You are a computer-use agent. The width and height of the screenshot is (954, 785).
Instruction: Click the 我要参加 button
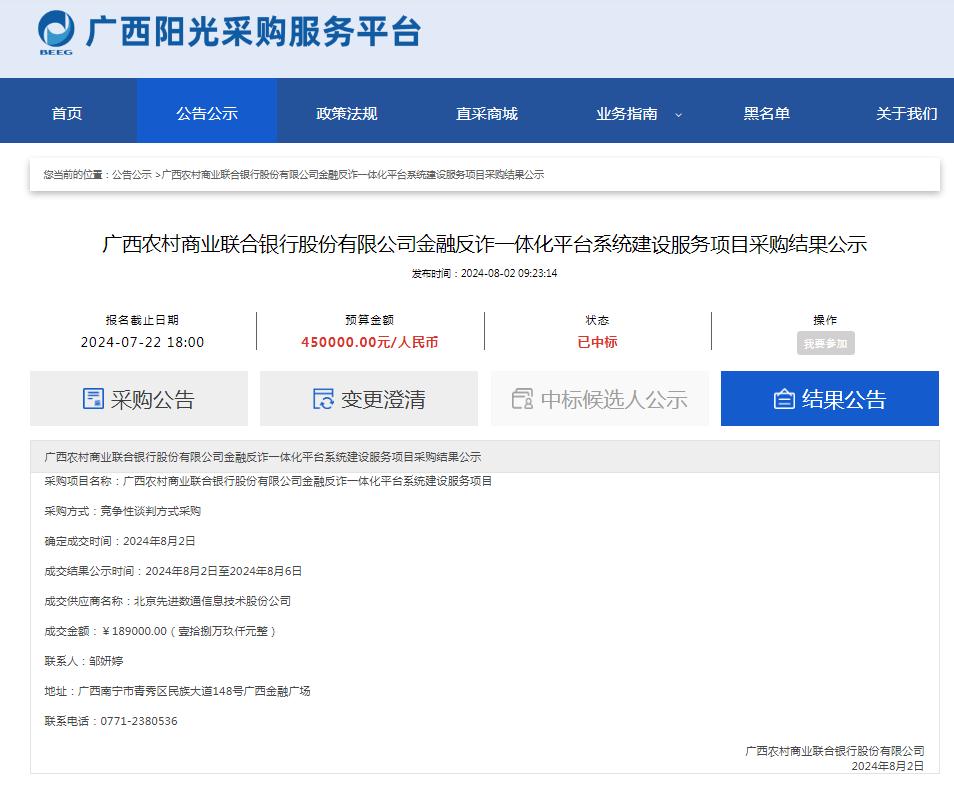point(826,343)
